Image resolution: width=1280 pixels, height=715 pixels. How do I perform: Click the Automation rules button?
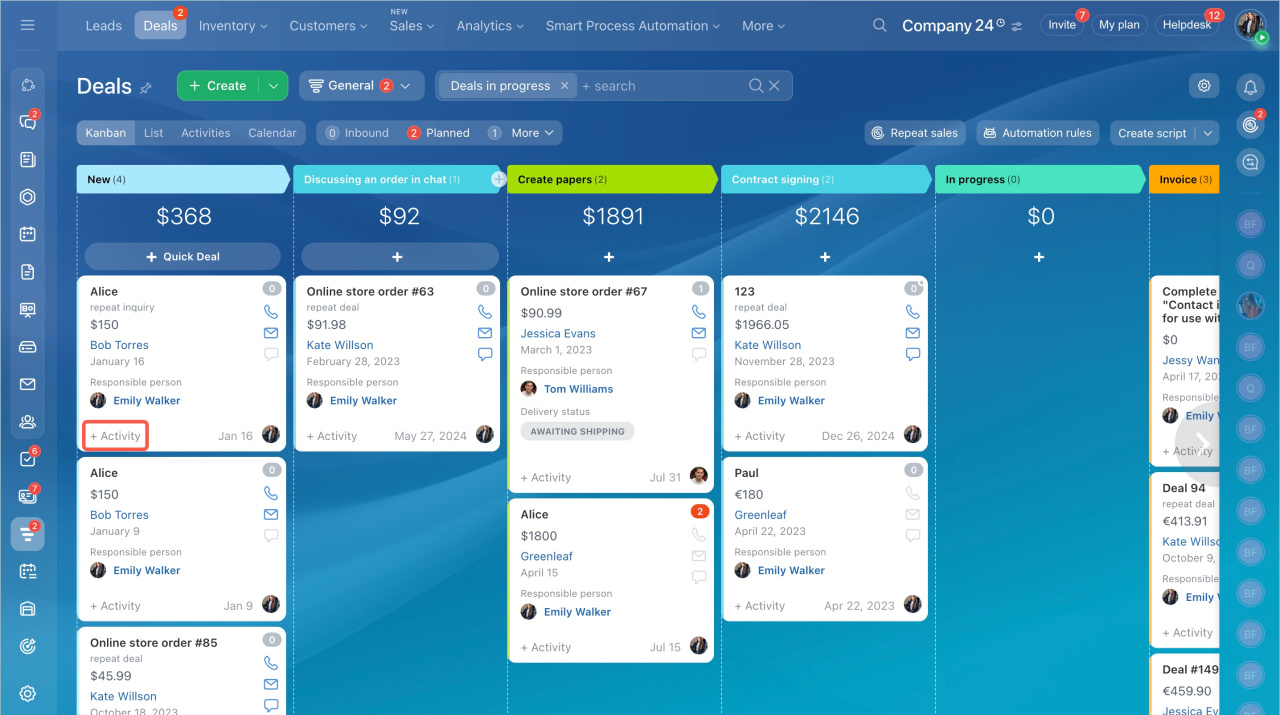click(x=1037, y=133)
